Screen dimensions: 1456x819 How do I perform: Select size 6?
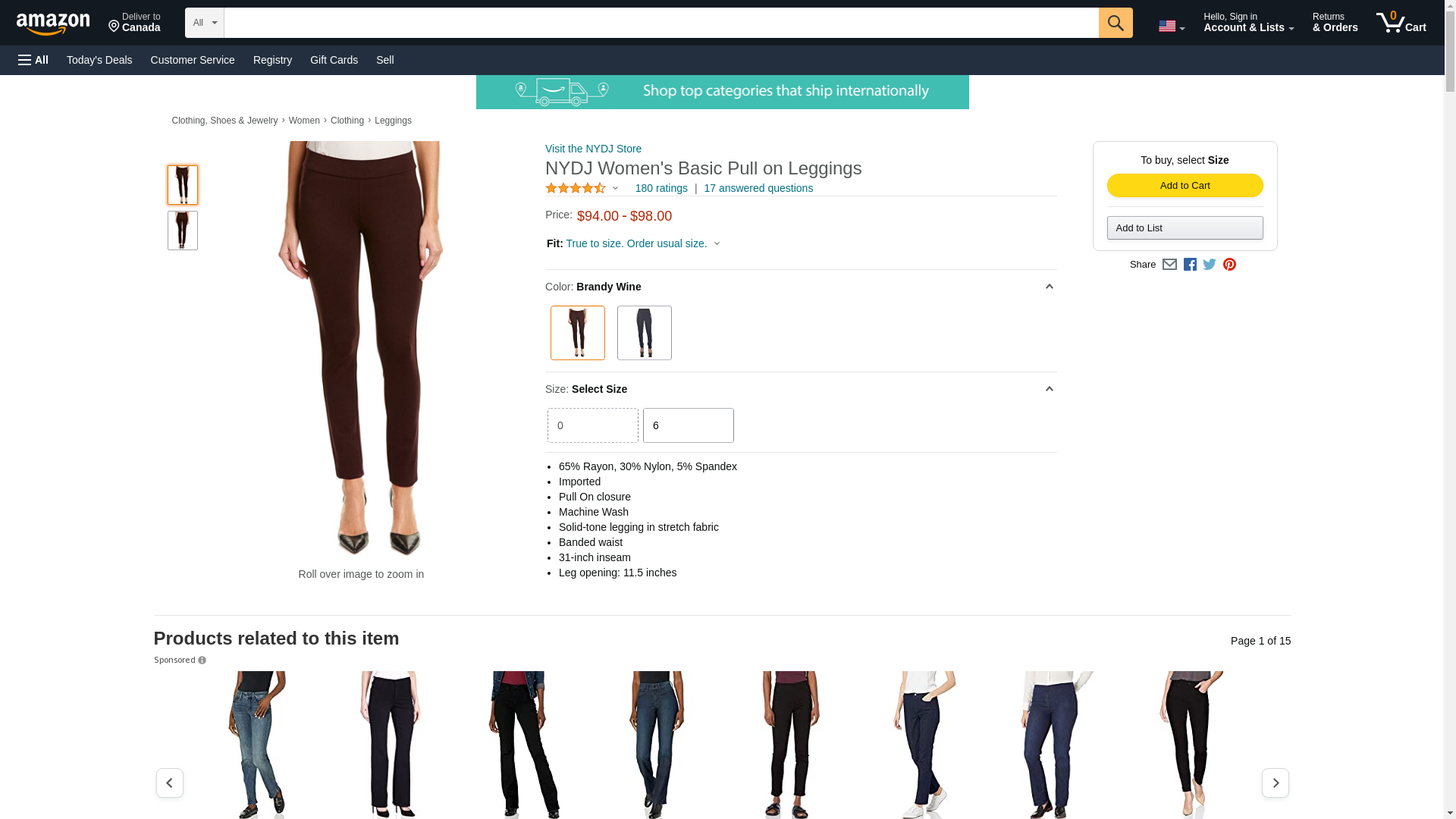coord(689,425)
